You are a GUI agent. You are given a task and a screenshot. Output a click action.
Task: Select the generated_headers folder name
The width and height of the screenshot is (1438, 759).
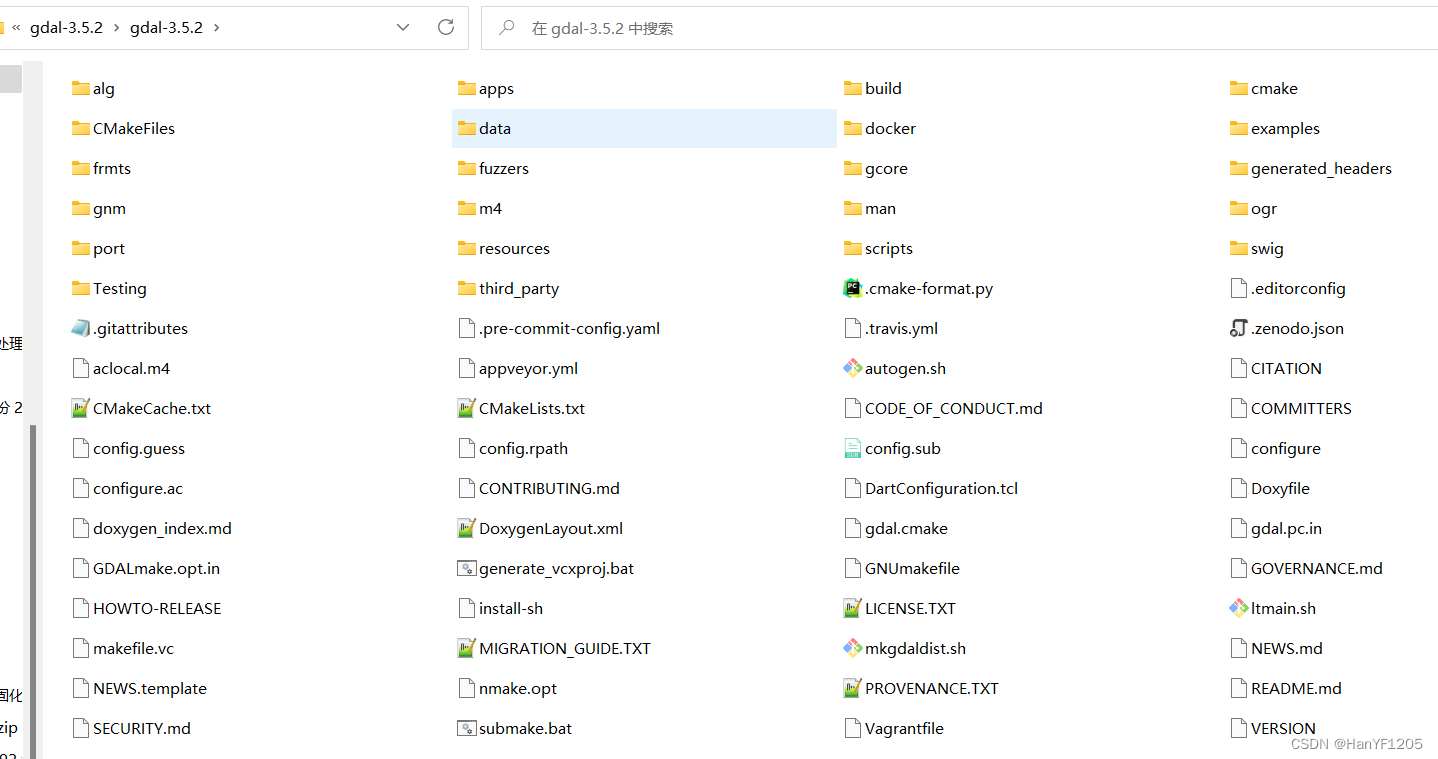point(1321,168)
